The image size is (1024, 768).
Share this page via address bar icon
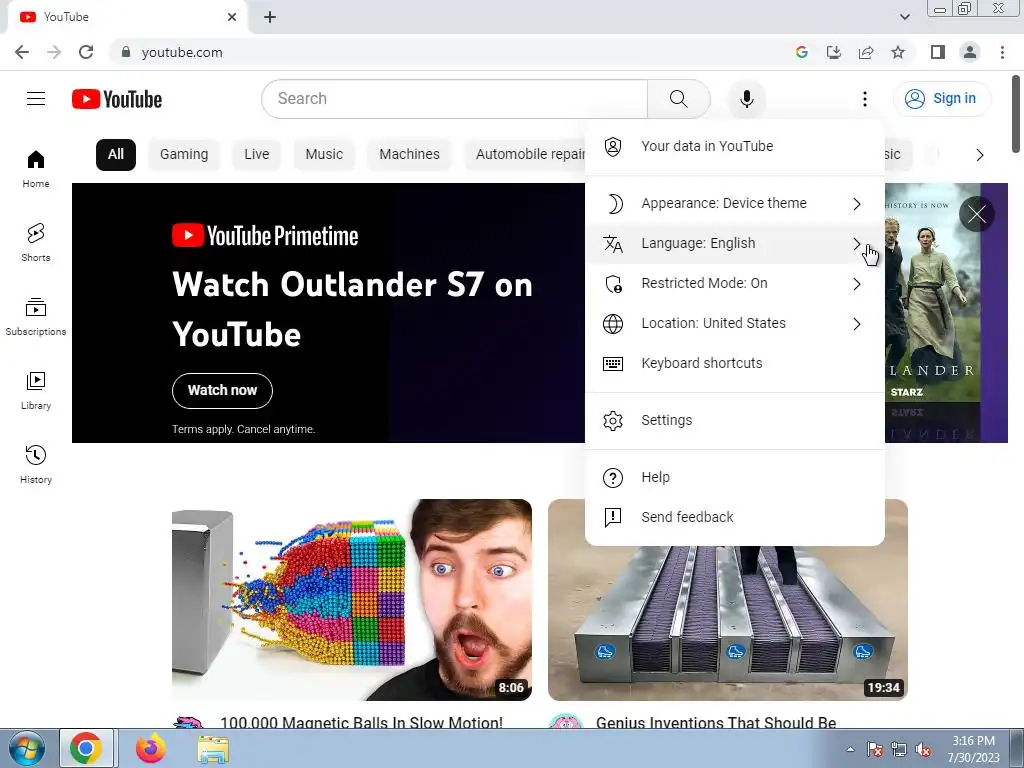[x=866, y=52]
